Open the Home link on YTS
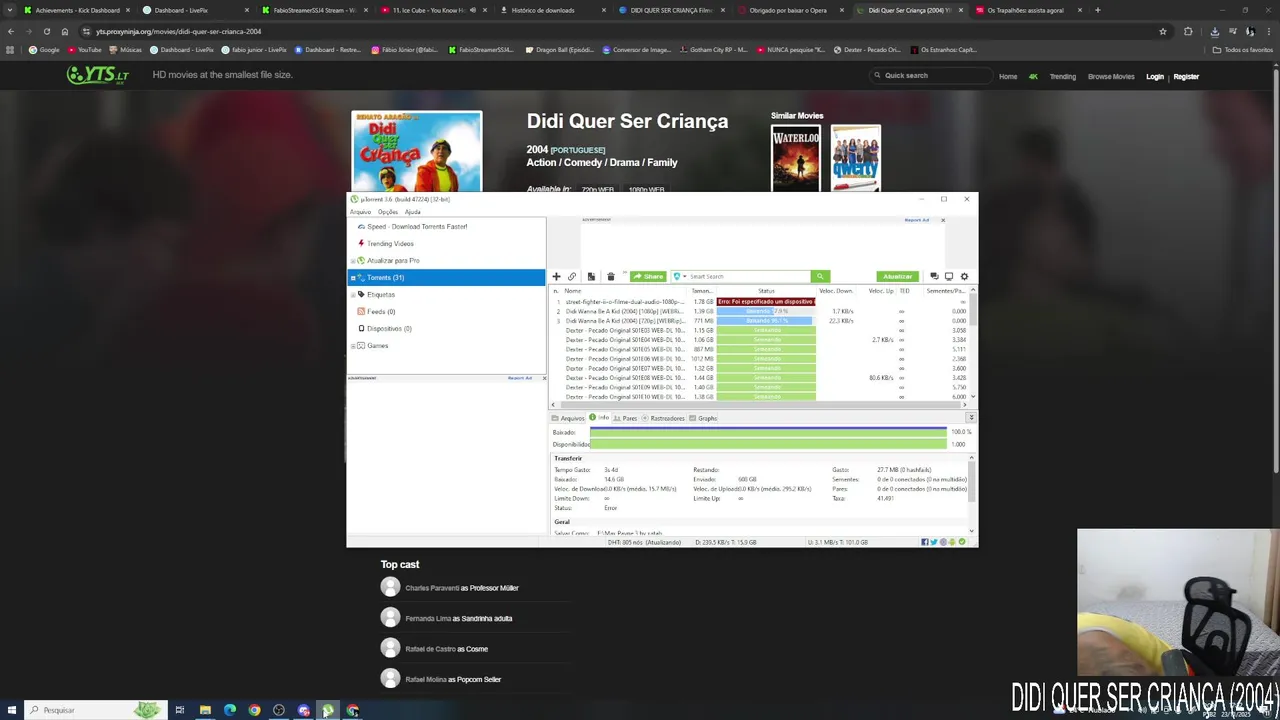Viewport: 1280px width, 720px height. (x=1008, y=76)
